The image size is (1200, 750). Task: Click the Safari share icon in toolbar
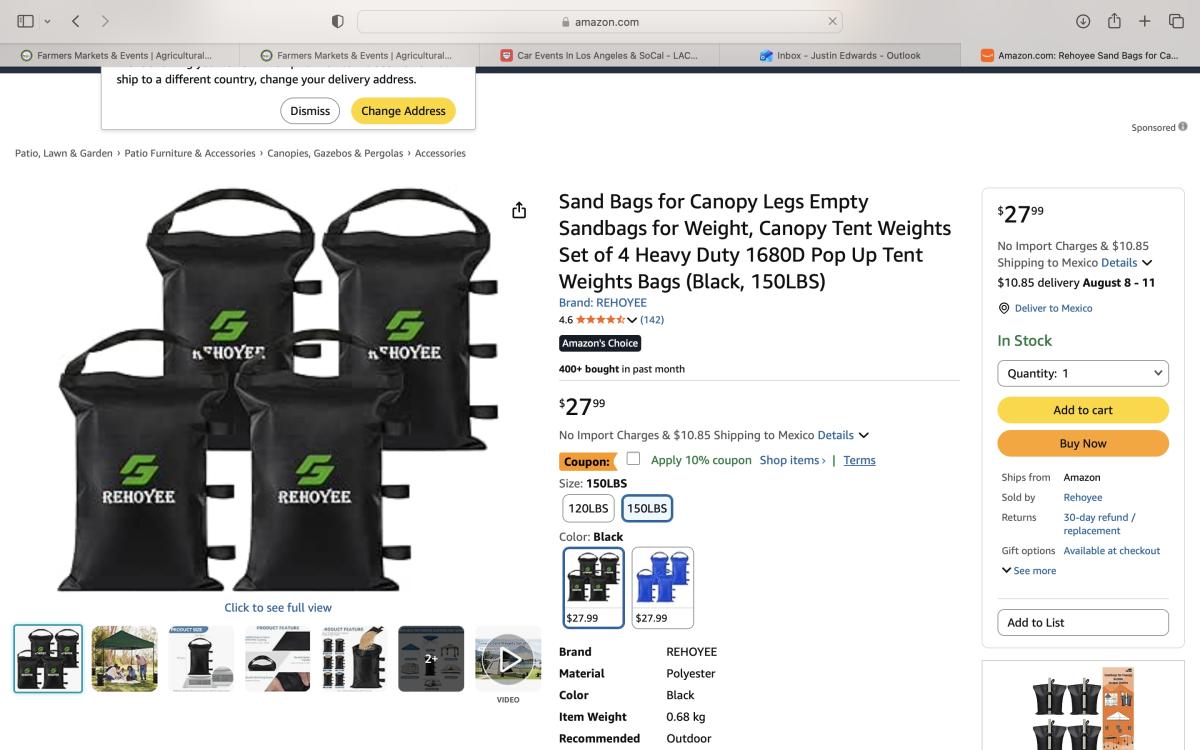[1114, 21]
